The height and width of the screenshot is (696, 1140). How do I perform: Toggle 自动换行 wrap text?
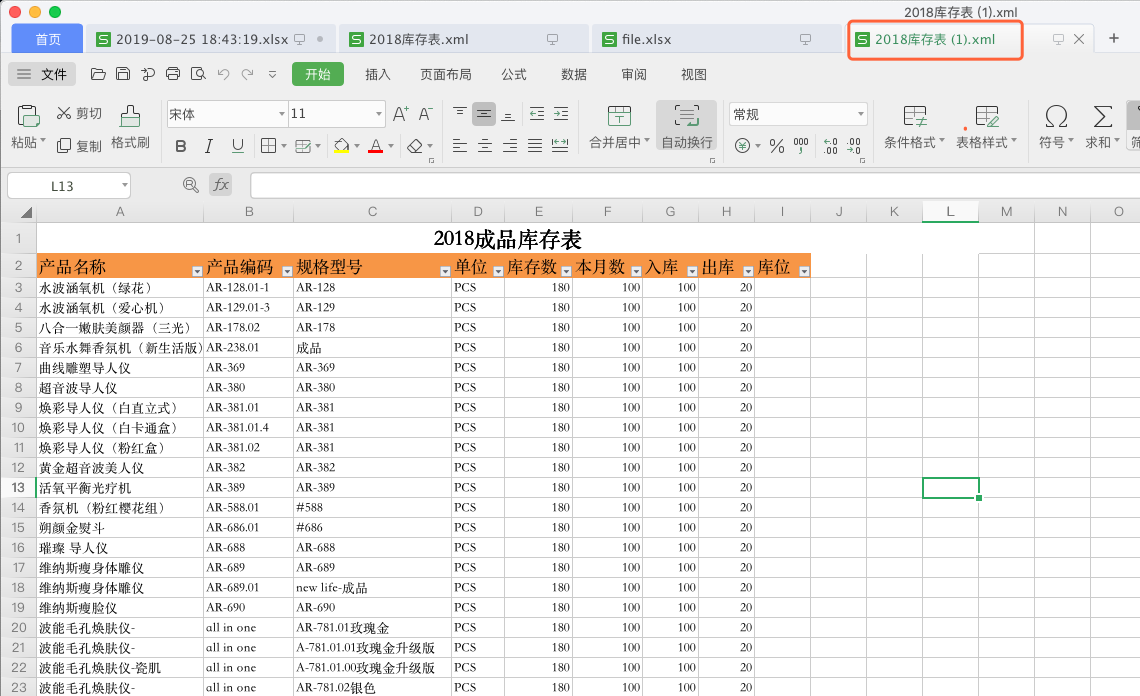click(x=686, y=126)
